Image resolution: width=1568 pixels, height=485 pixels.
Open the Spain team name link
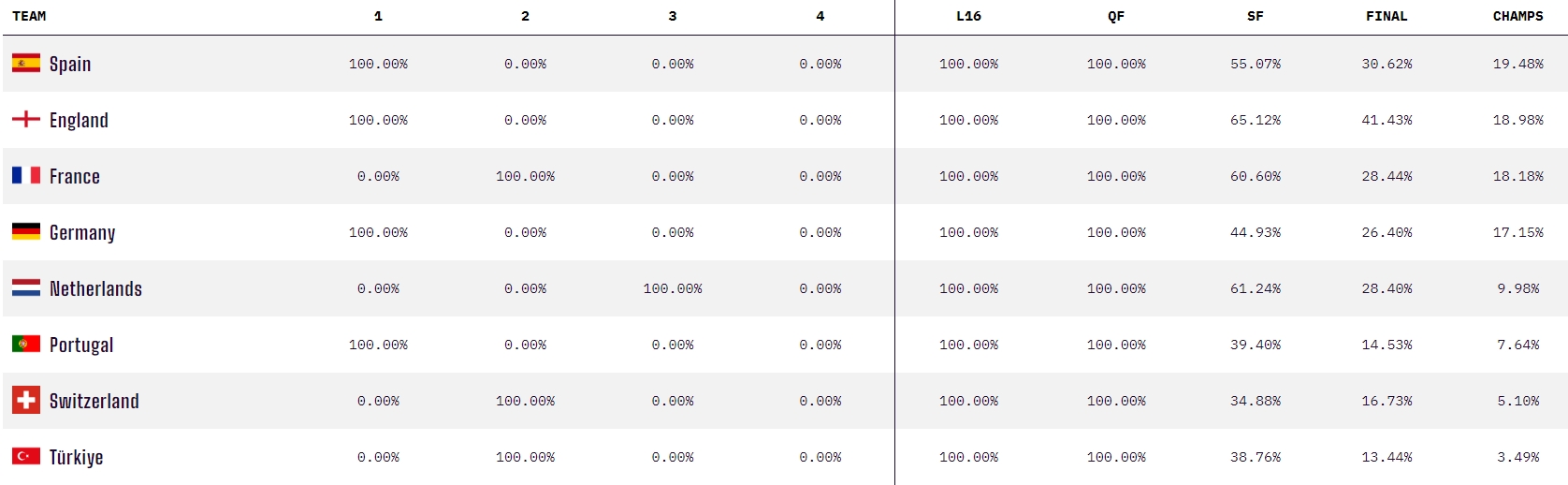(70, 64)
